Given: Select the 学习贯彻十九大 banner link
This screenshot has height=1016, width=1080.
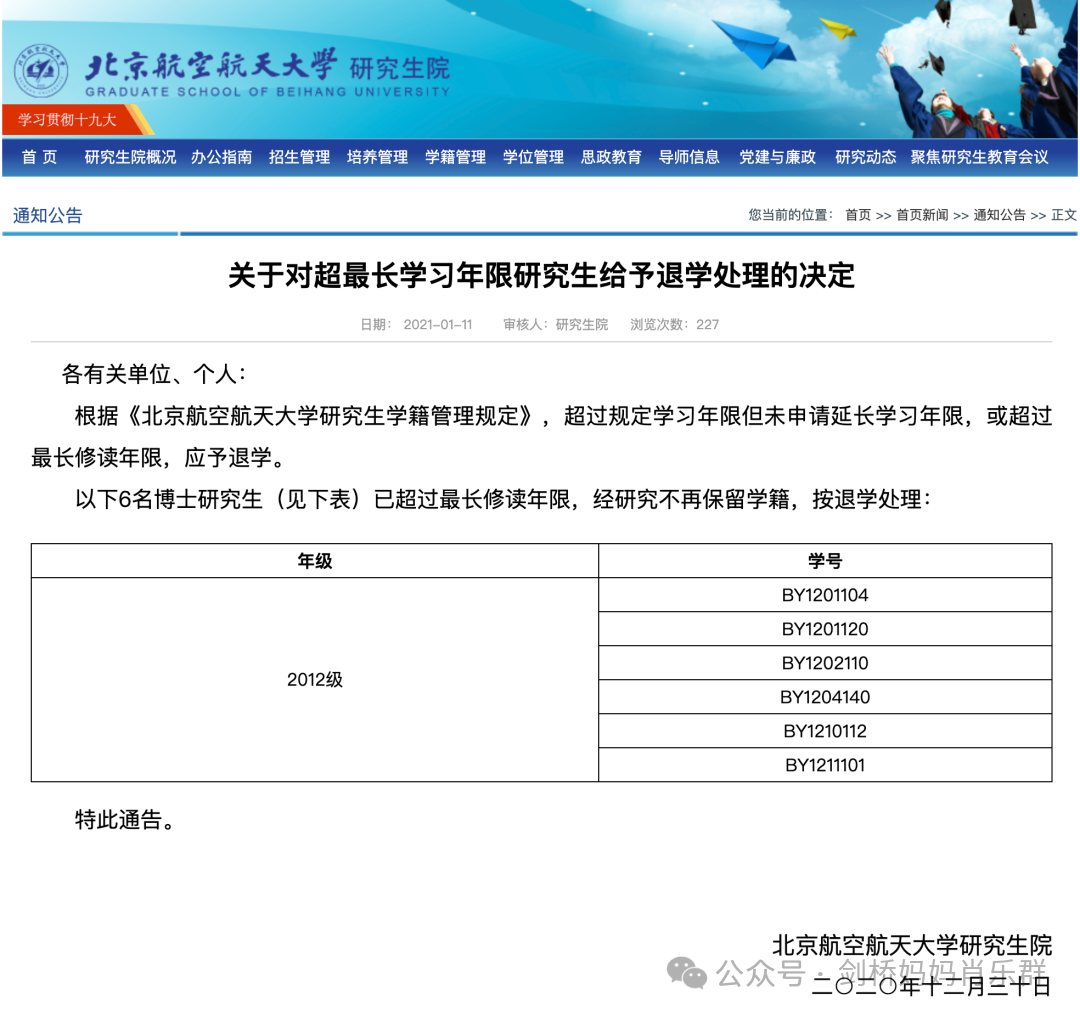Looking at the screenshot, I should tap(68, 117).
